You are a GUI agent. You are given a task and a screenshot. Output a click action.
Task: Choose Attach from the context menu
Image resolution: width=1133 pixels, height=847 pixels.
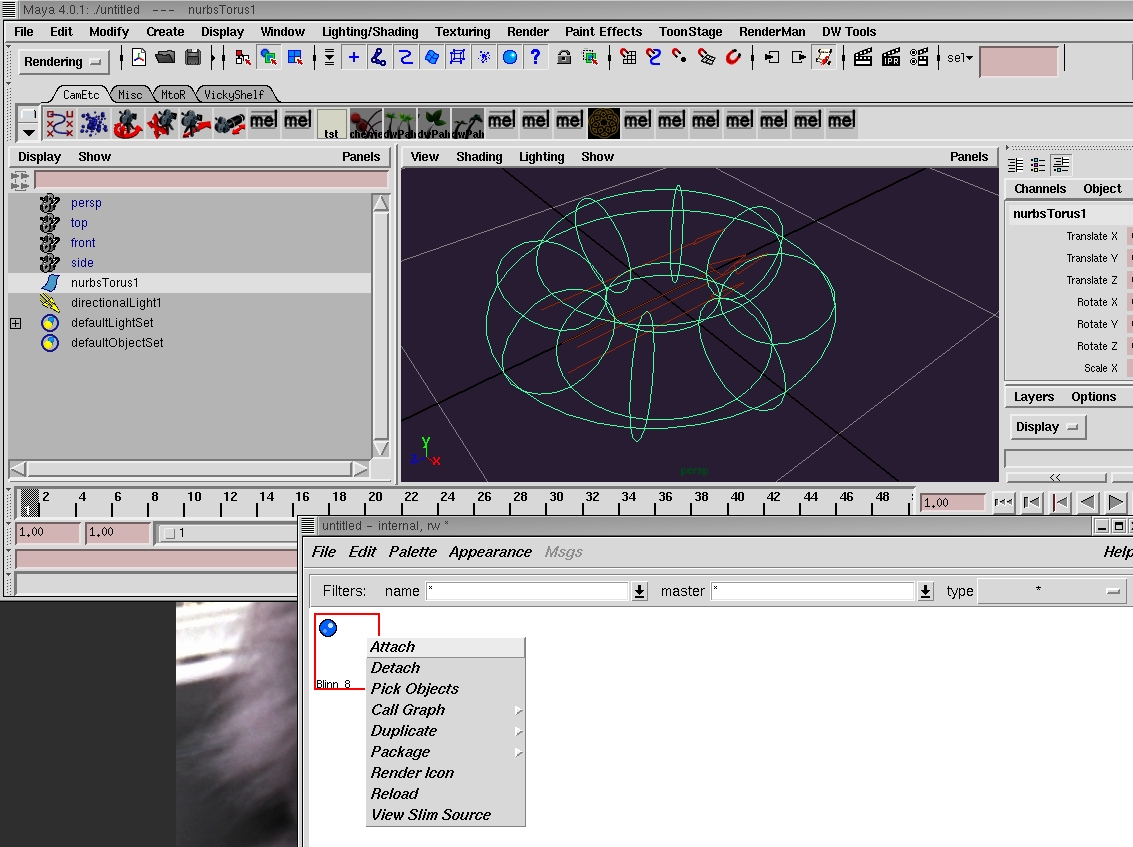[446, 647]
